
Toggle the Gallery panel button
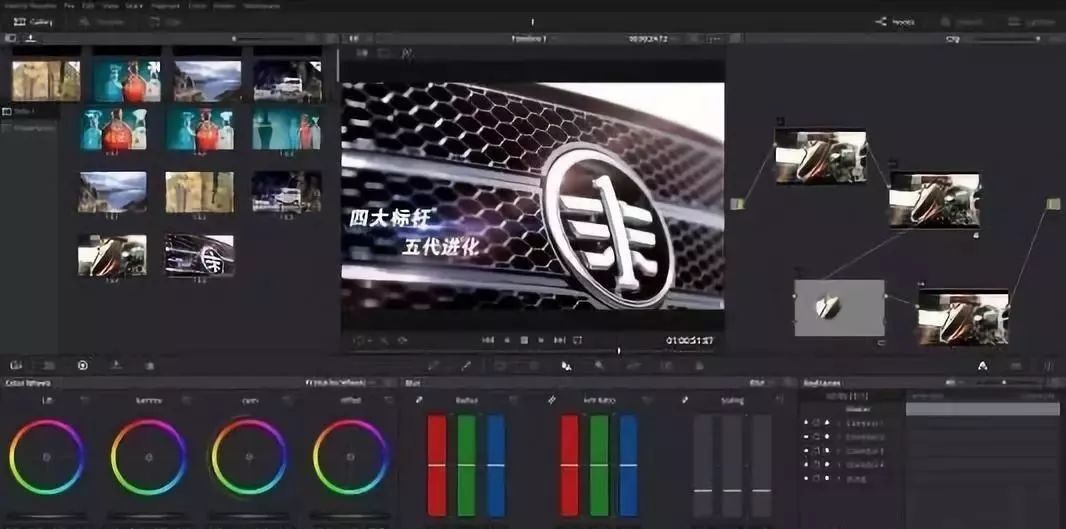[x=33, y=22]
